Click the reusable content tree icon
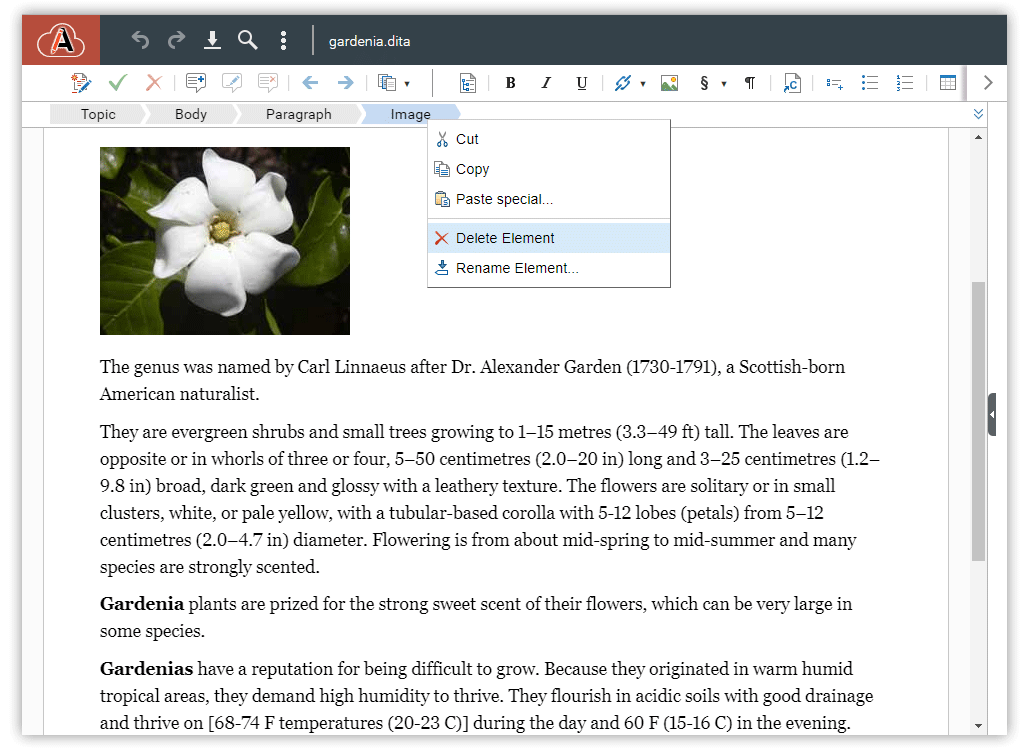 [x=468, y=83]
